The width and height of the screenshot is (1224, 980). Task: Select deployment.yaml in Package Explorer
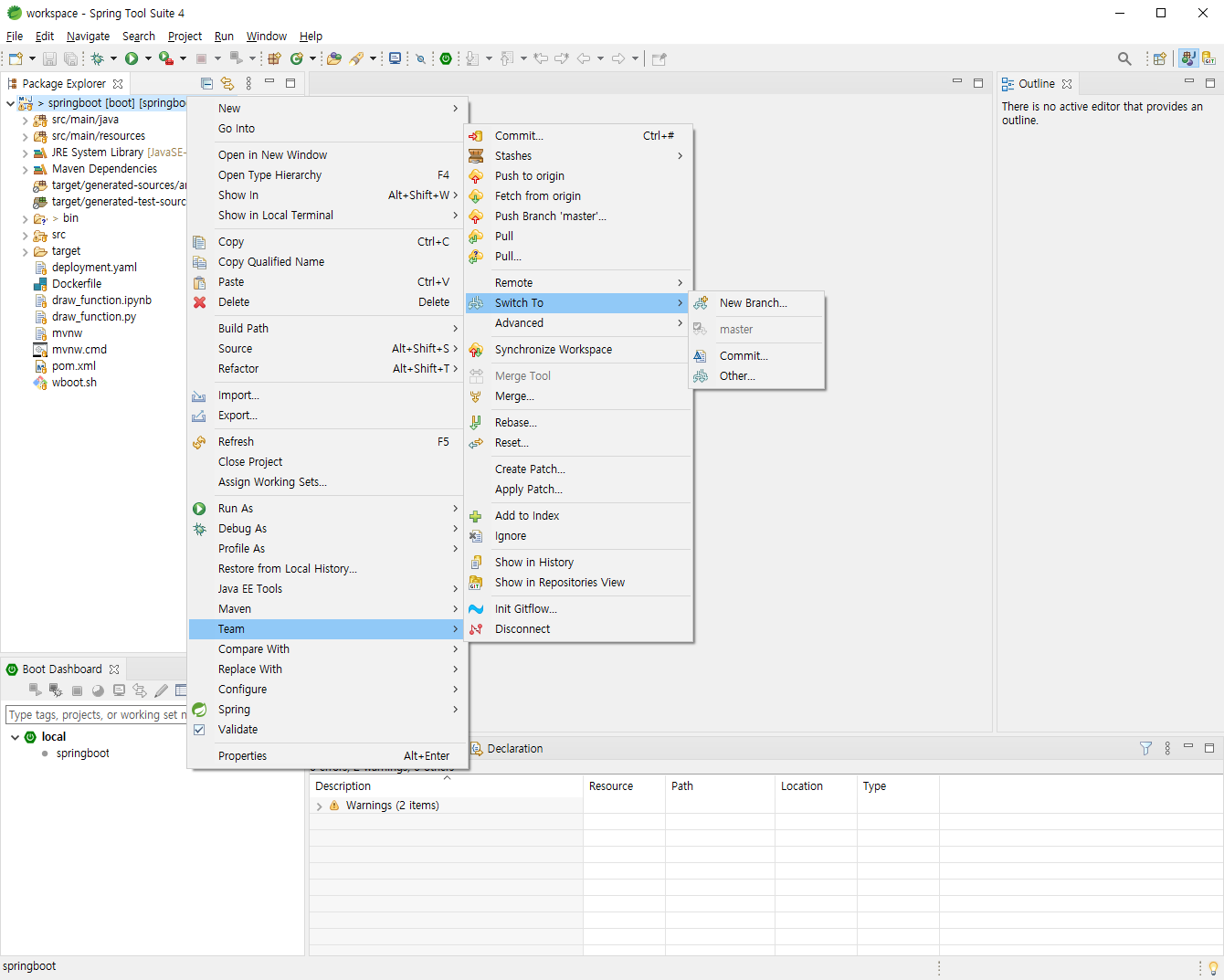tap(94, 268)
